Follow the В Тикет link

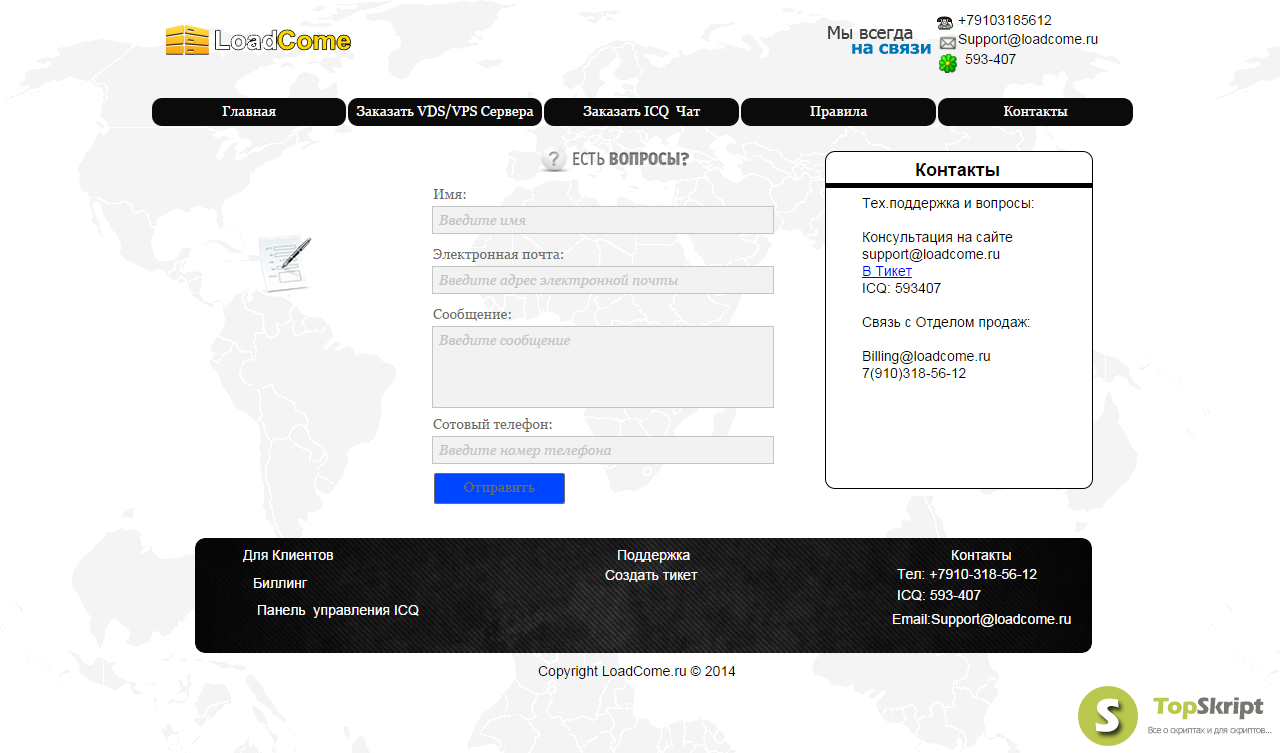887,271
